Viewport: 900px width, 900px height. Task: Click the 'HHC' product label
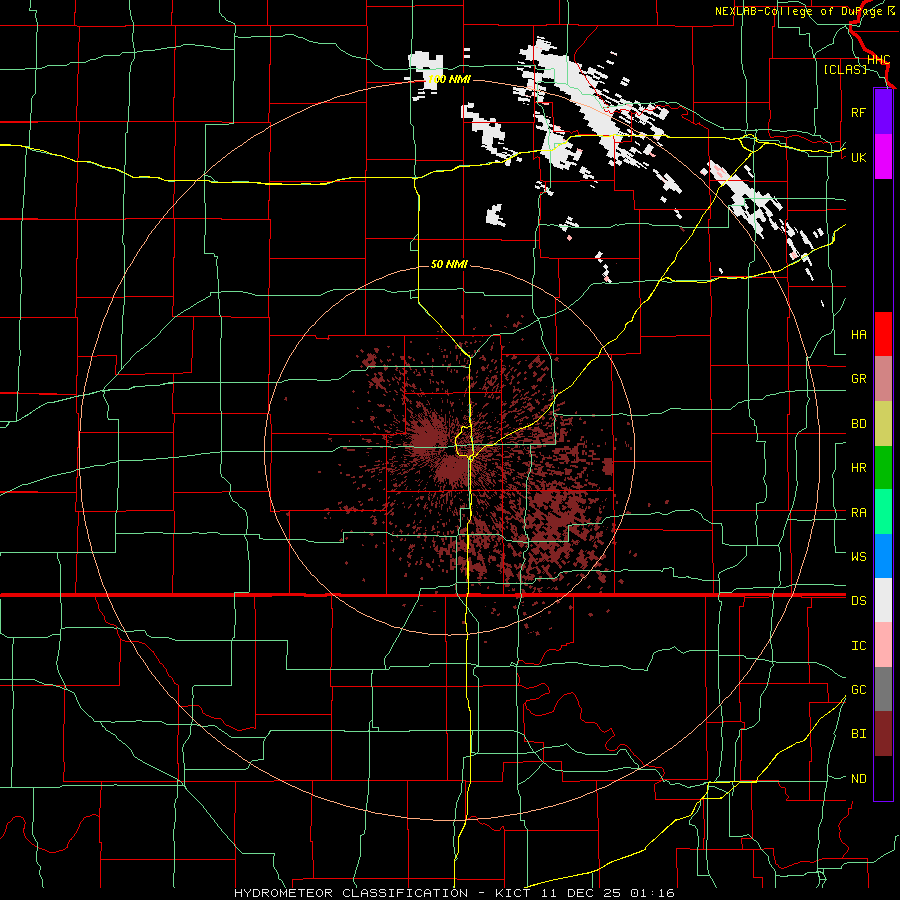(878, 60)
